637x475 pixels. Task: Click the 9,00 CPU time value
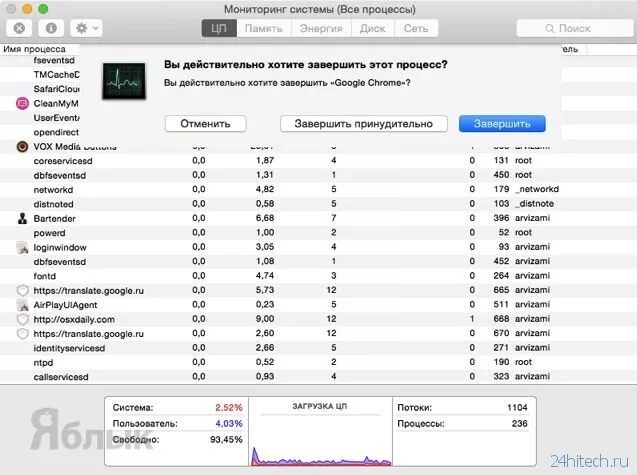(265, 319)
